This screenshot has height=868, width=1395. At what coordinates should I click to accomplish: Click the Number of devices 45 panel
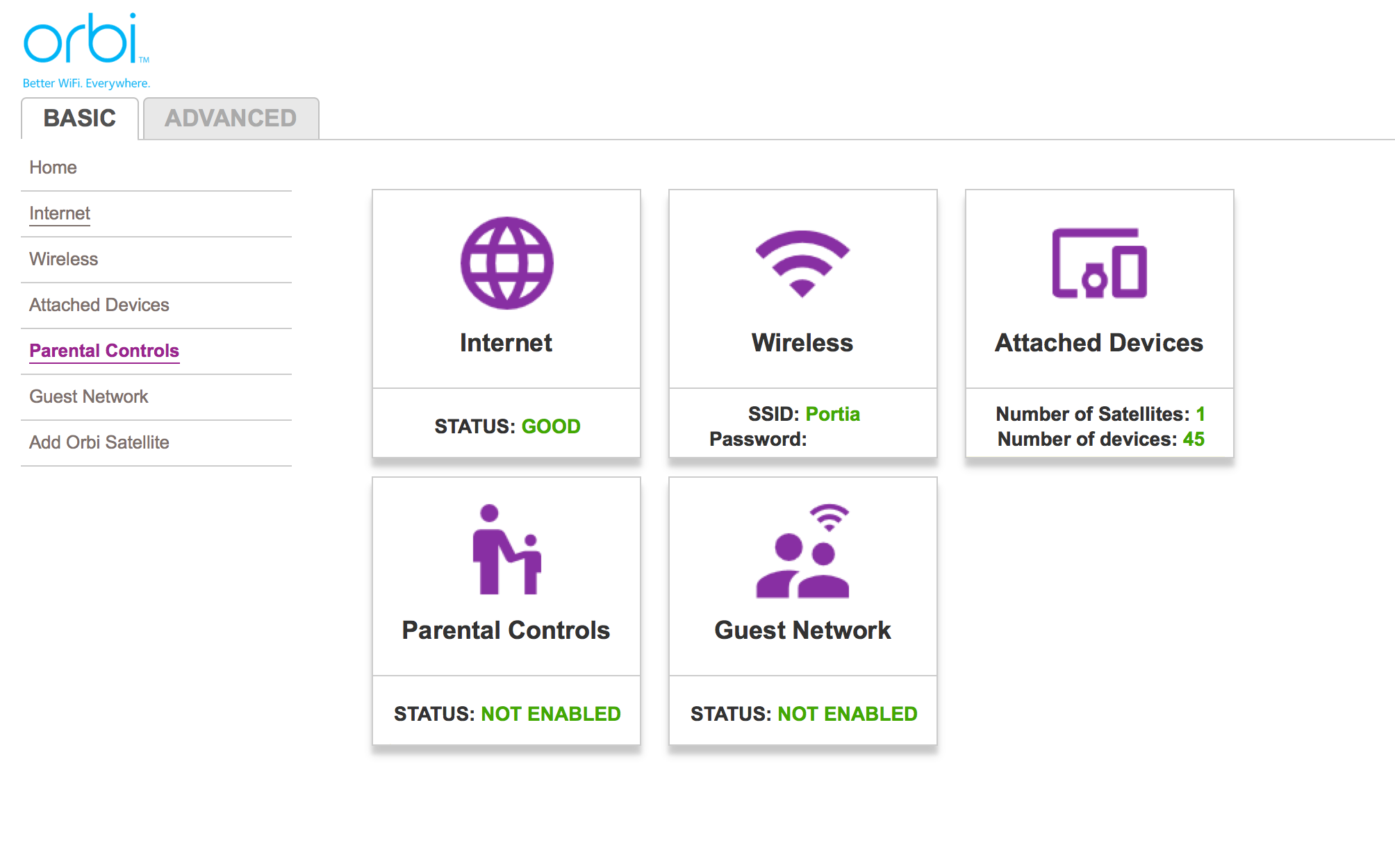point(1099,438)
